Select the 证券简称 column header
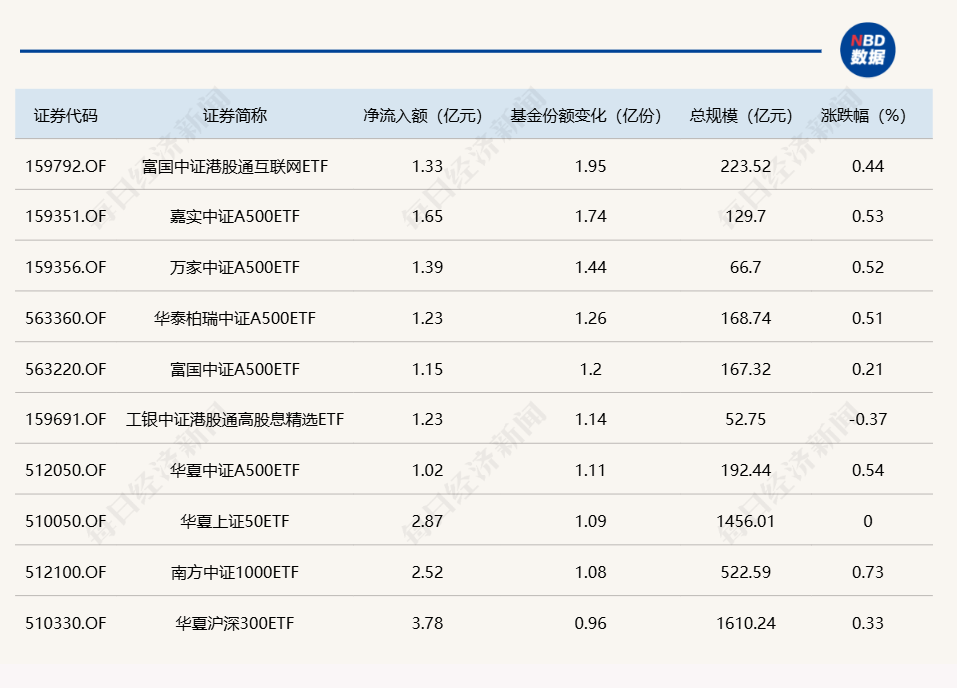Image resolution: width=957 pixels, height=688 pixels. pyautogui.click(x=235, y=115)
